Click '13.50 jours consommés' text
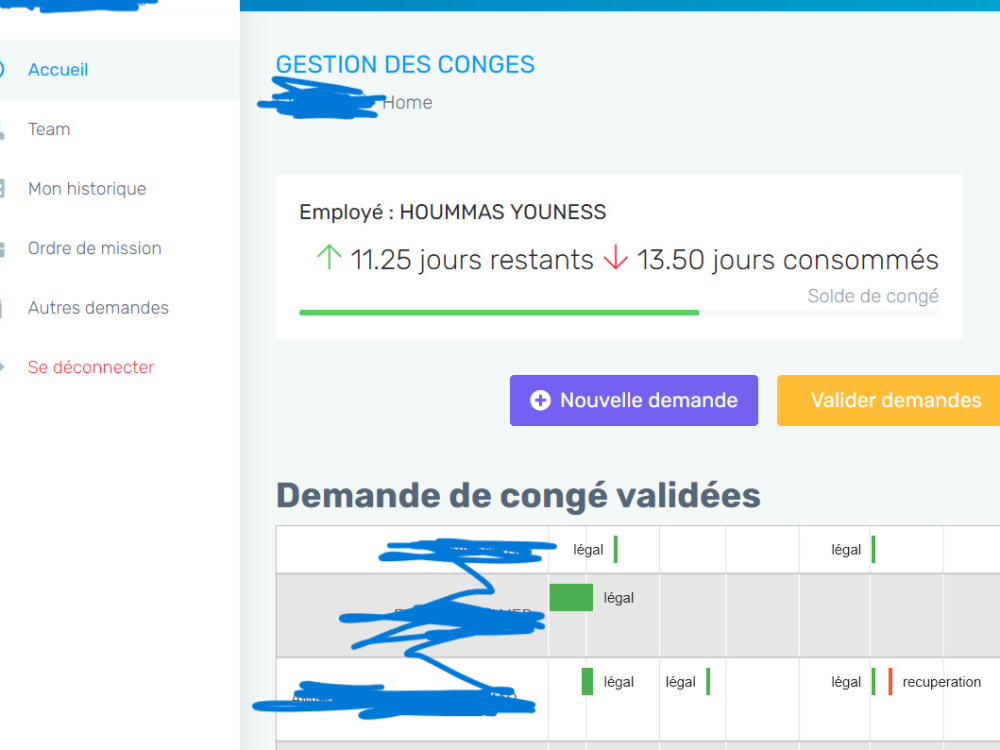1000x750 pixels. click(788, 260)
